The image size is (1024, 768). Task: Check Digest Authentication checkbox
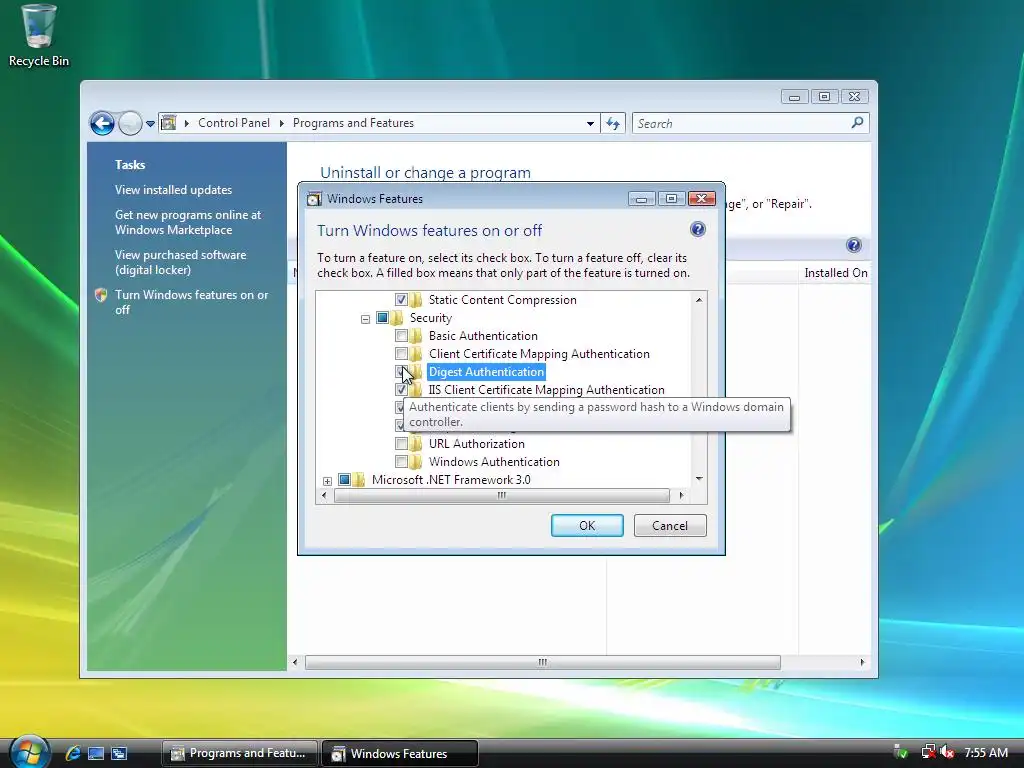(400, 372)
